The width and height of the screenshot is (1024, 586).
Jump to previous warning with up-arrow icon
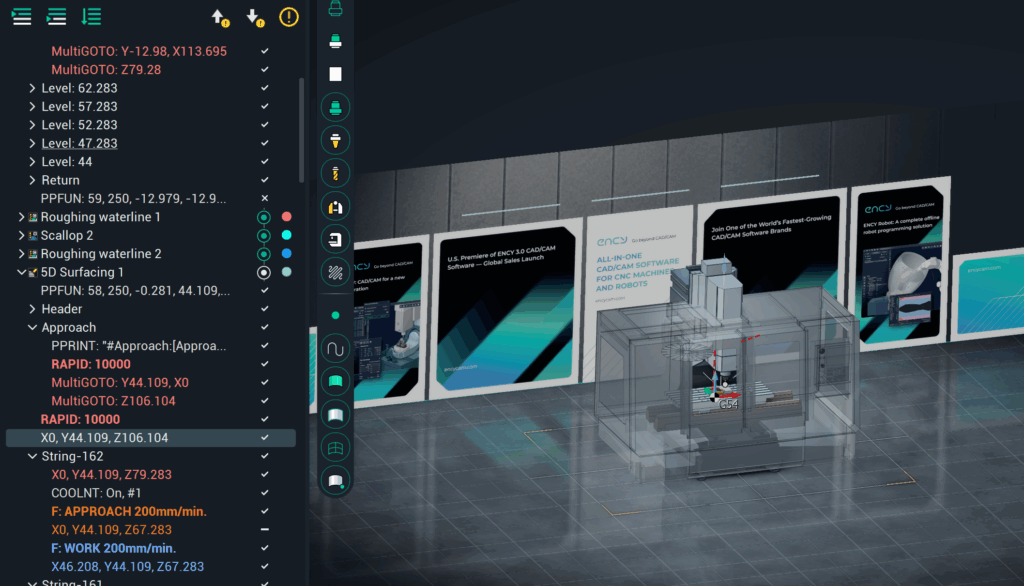click(220, 18)
